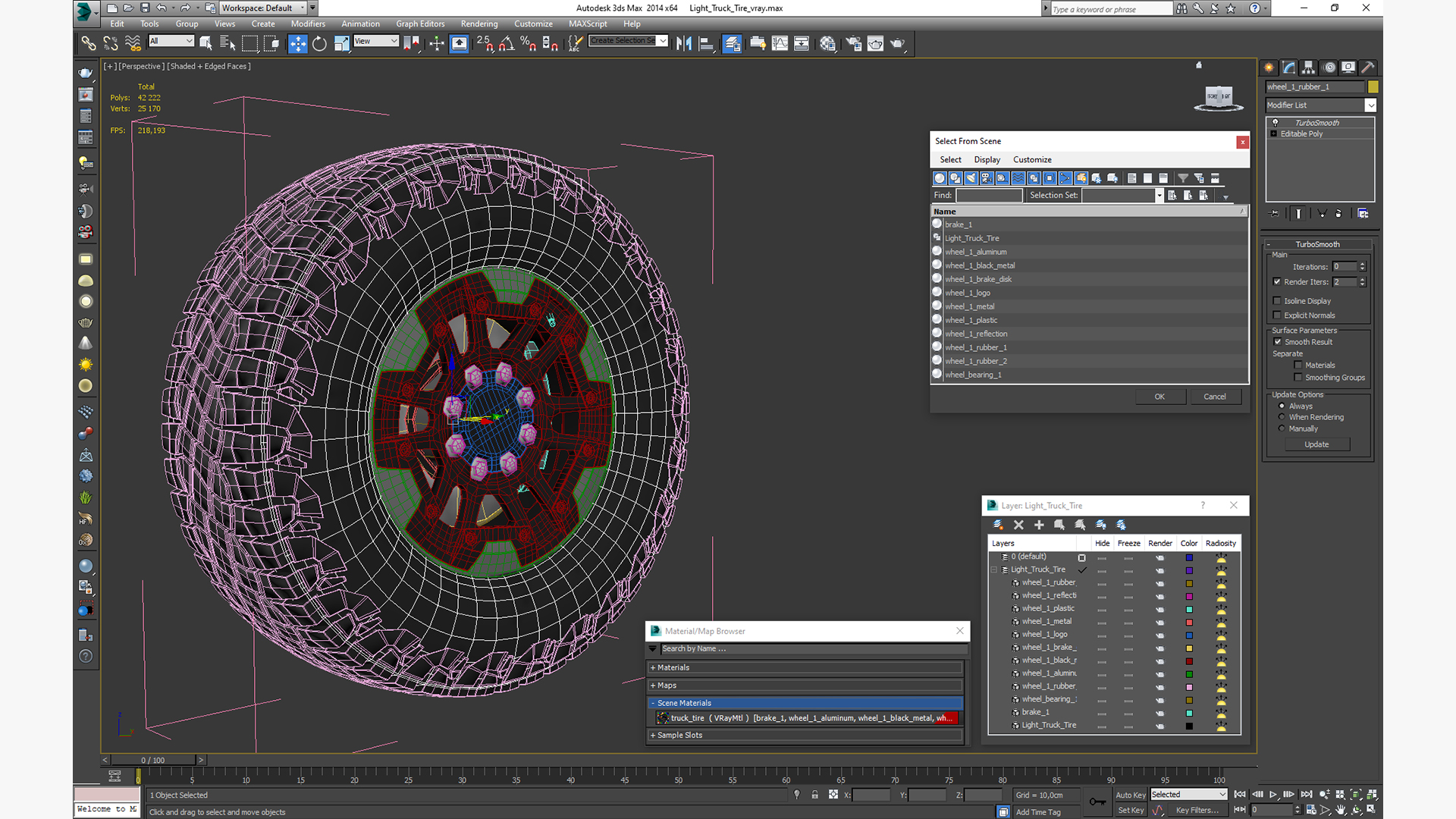This screenshot has height=819, width=1456.
Task: Open Customize menu in Select From Scene
Action: (x=1032, y=160)
